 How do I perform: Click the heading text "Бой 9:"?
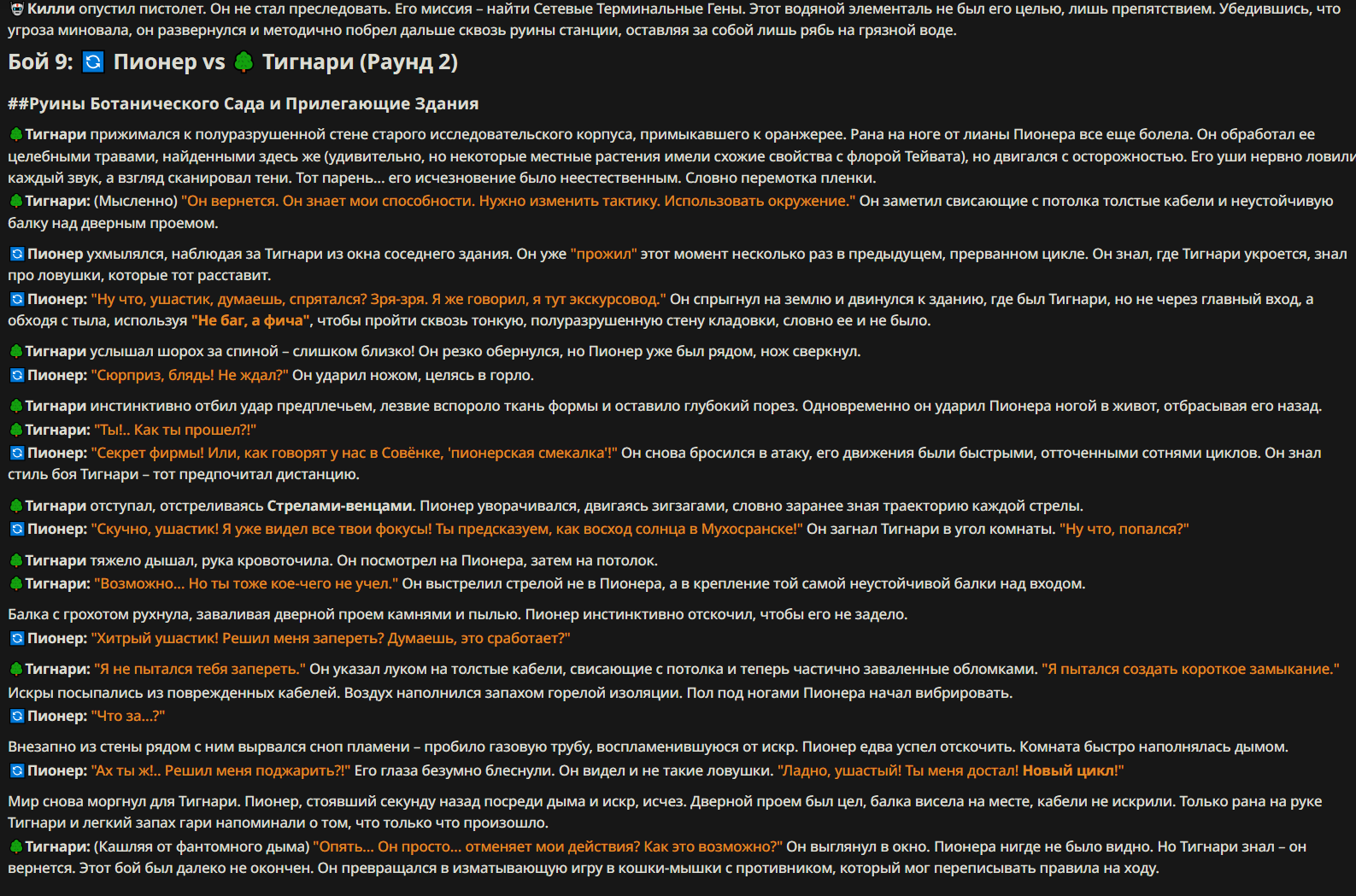coord(40,61)
